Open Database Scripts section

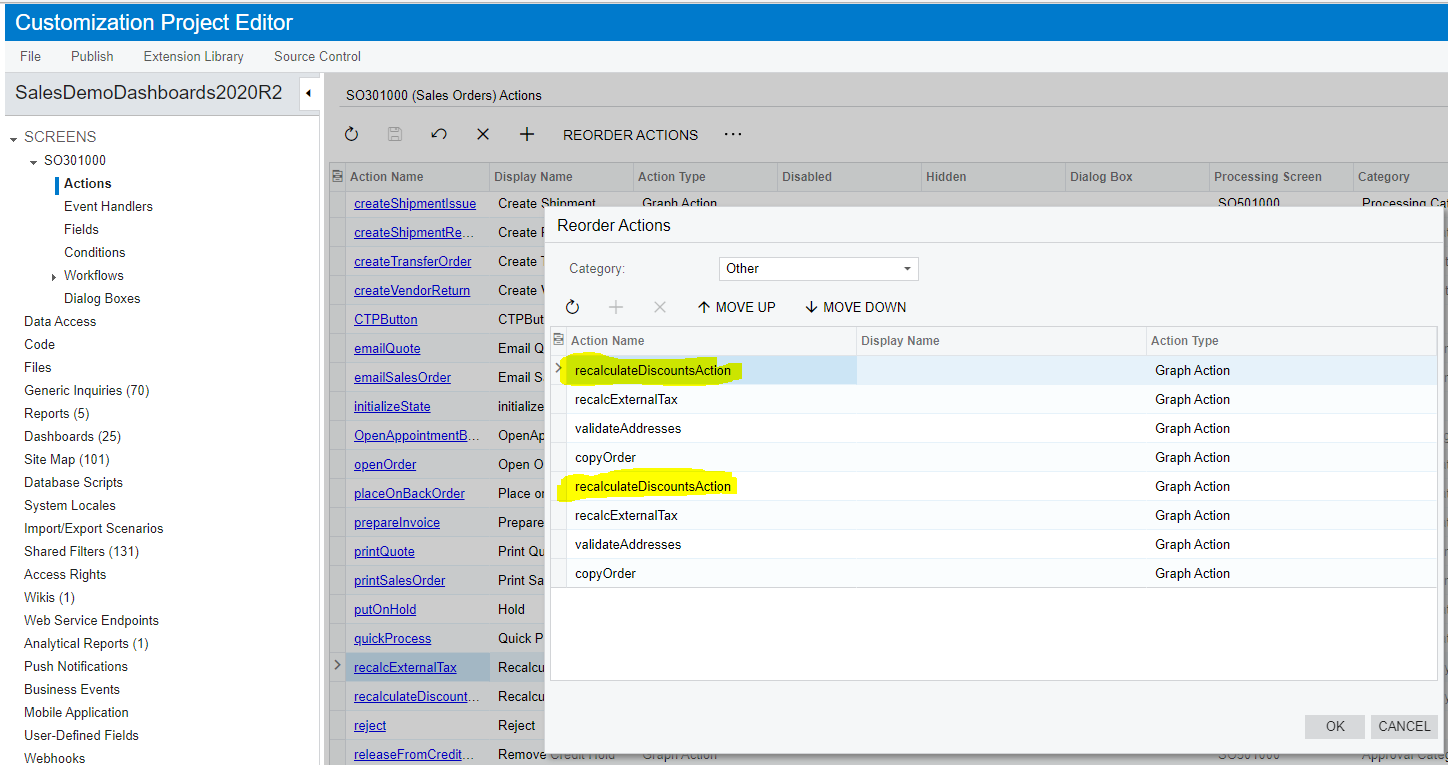pyautogui.click(x=73, y=482)
